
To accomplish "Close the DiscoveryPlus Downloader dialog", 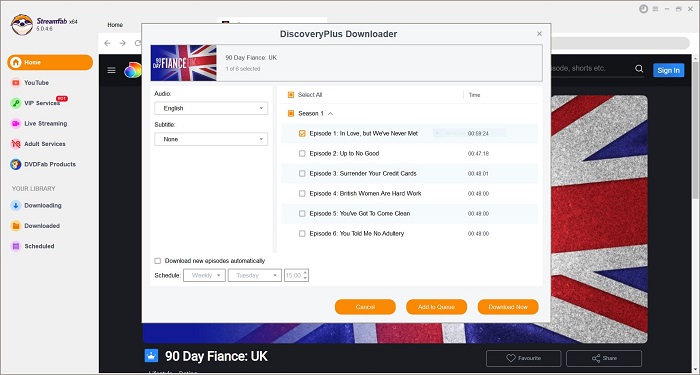I will coord(539,34).
